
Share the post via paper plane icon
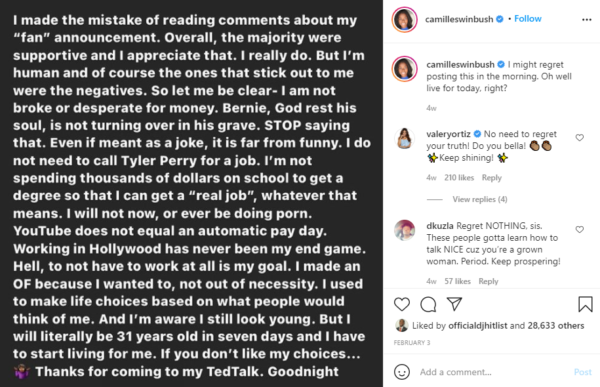[454, 304]
